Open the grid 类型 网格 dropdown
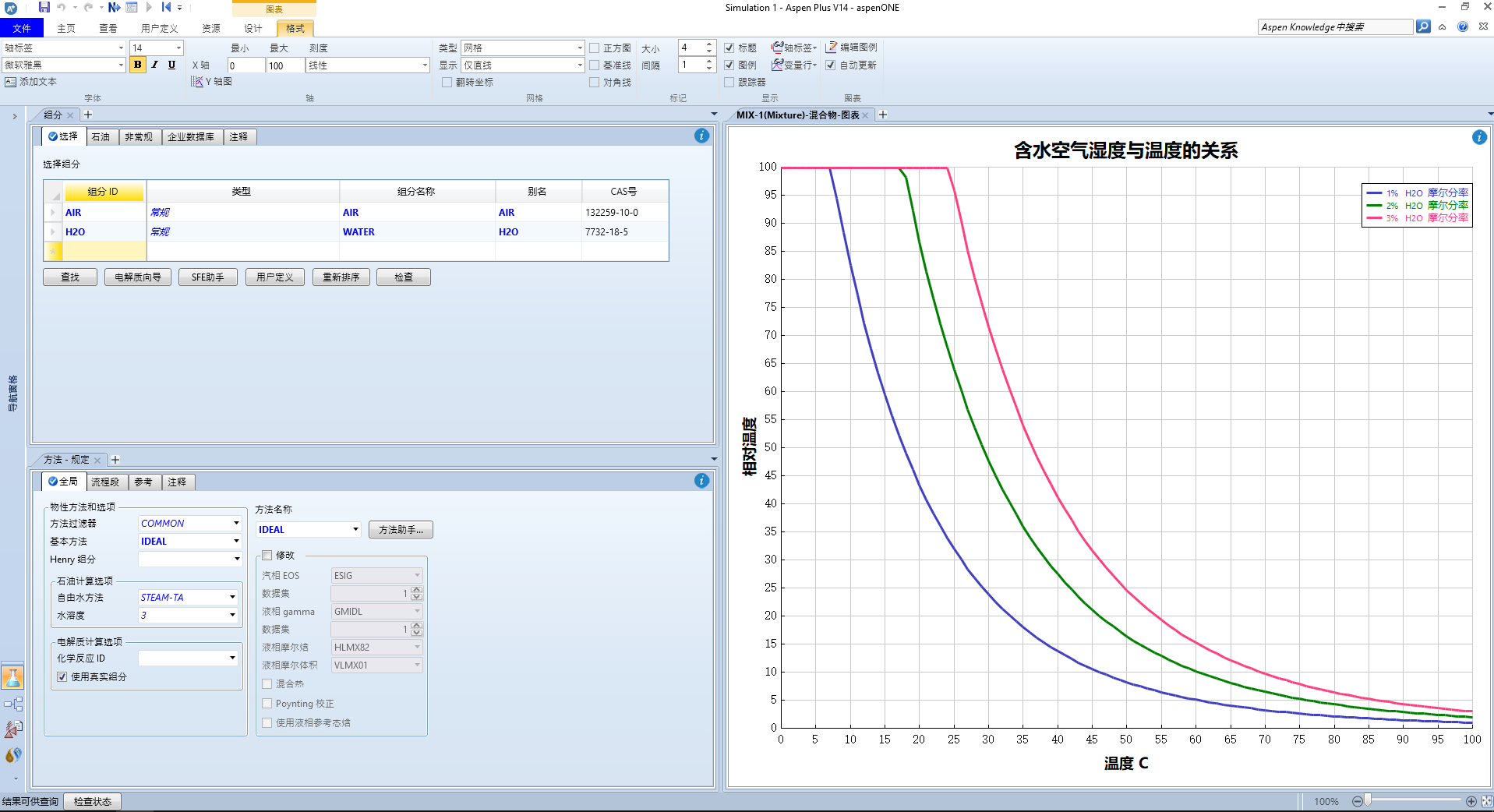 pyautogui.click(x=580, y=48)
